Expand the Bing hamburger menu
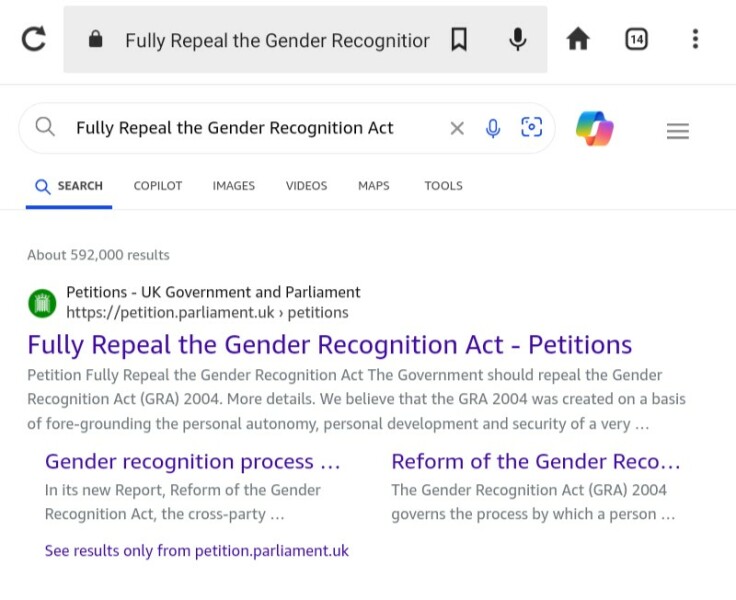The width and height of the screenshot is (736, 600). [x=678, y=131]
